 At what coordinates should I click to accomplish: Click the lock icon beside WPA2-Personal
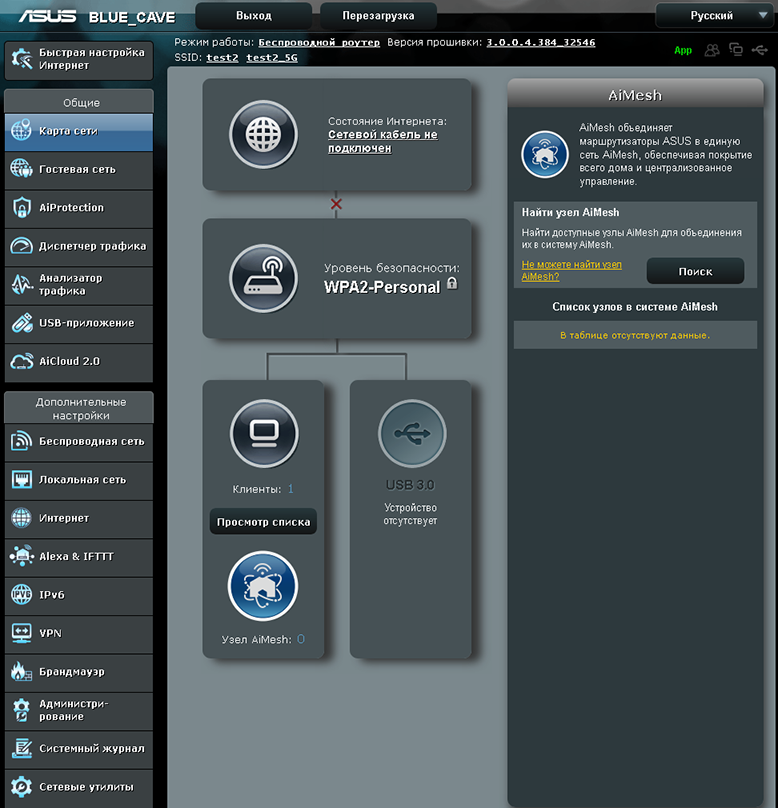pyautogui.click(x=452, y=283)
